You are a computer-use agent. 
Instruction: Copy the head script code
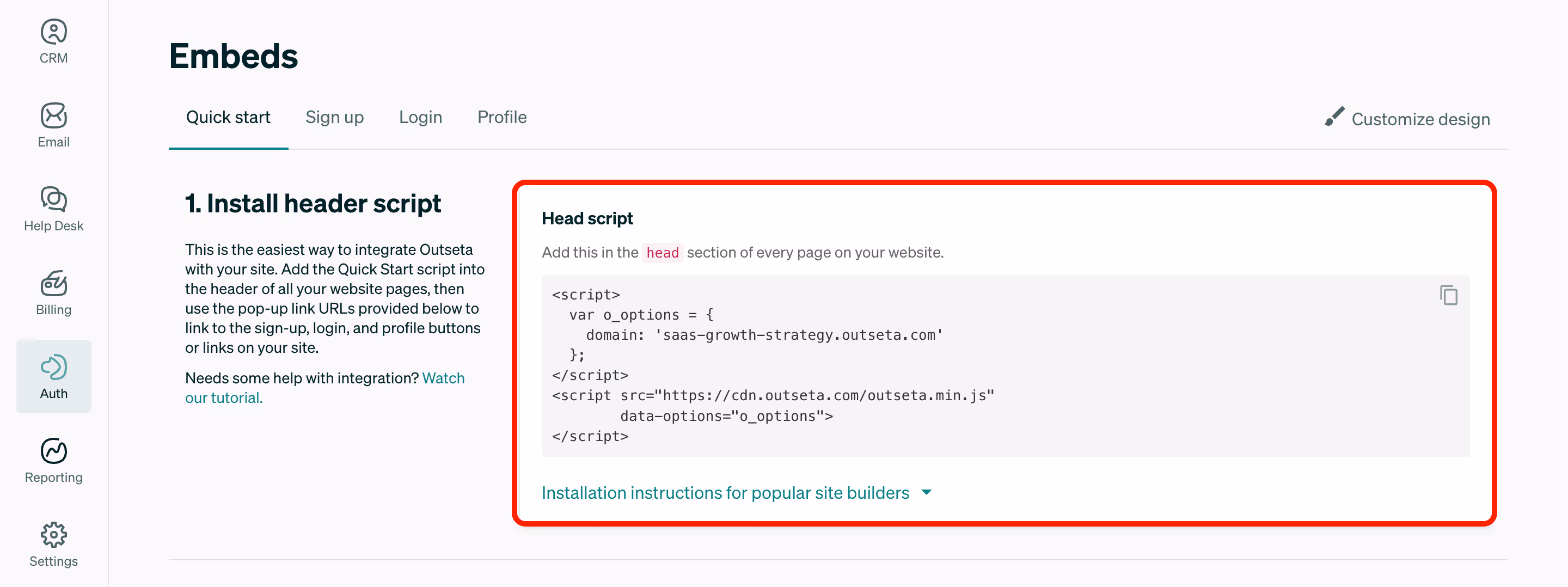(x=1449, y=295)
